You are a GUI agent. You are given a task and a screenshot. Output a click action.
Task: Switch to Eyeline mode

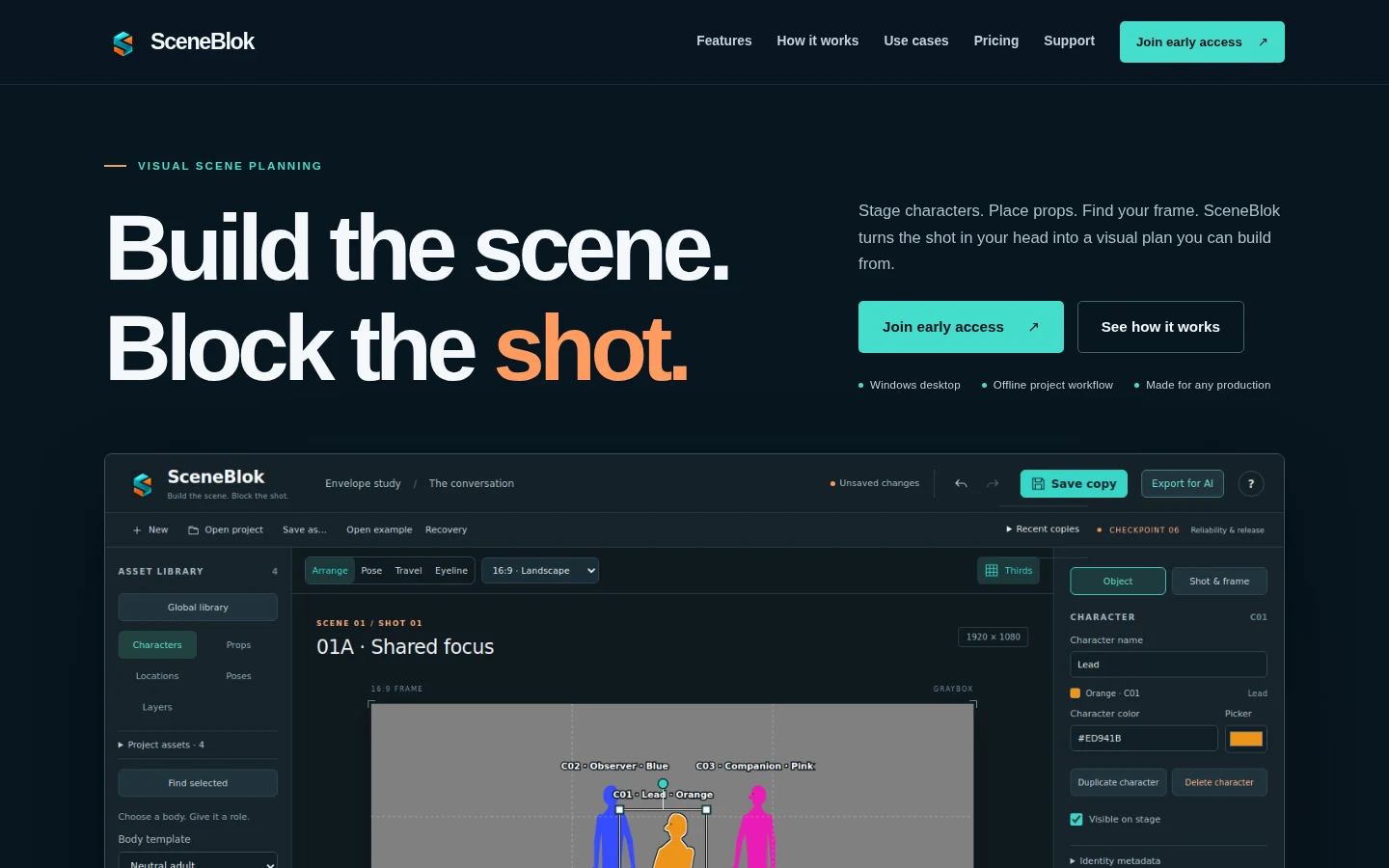tap(451, 571)
